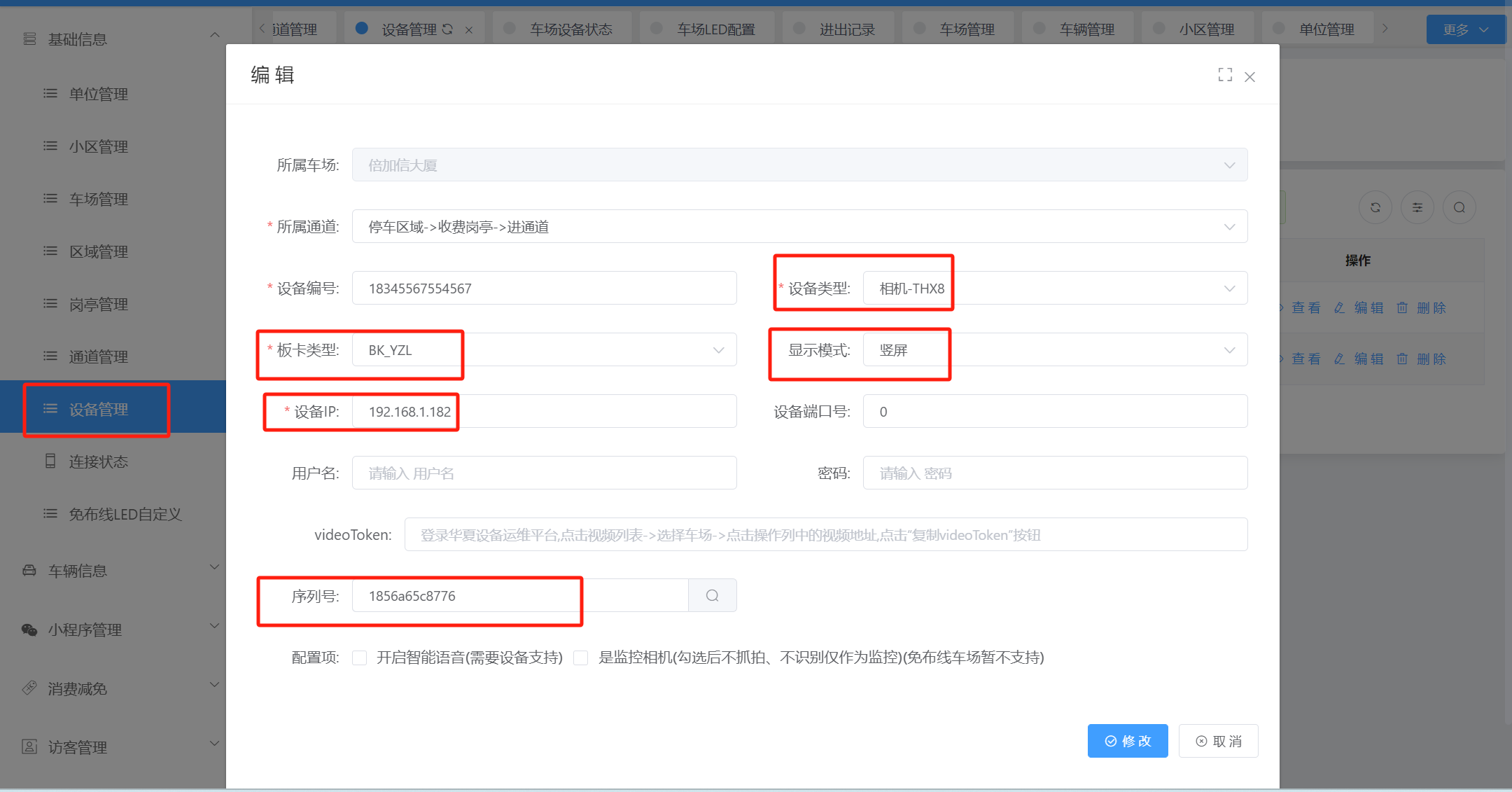Close the 设备管理 tab with x icon
The image size is (1512, 792).
click(469, 29)
